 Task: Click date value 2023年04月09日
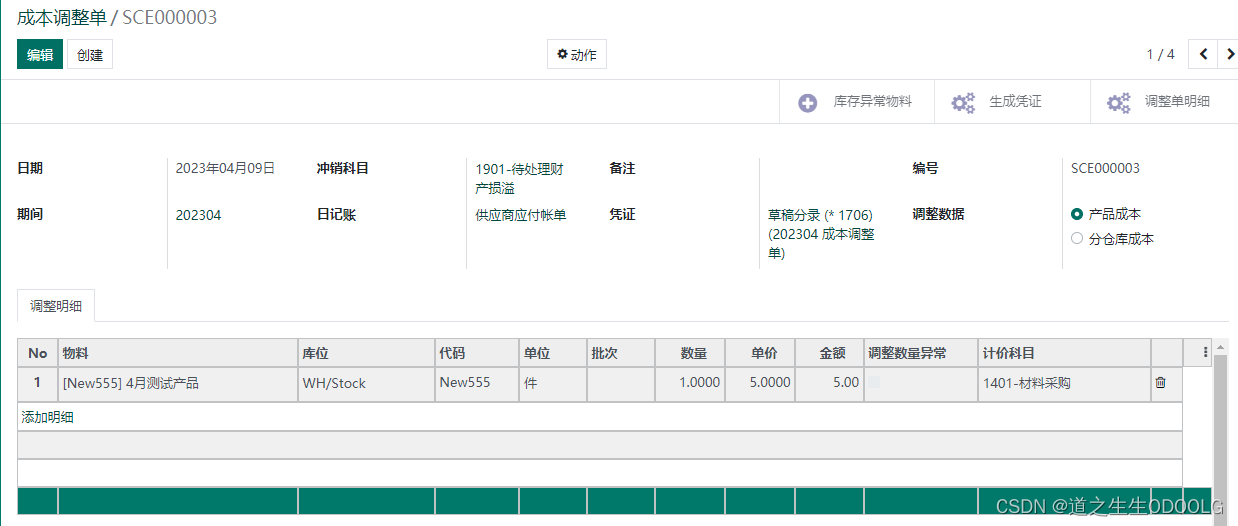click(225, 168)
